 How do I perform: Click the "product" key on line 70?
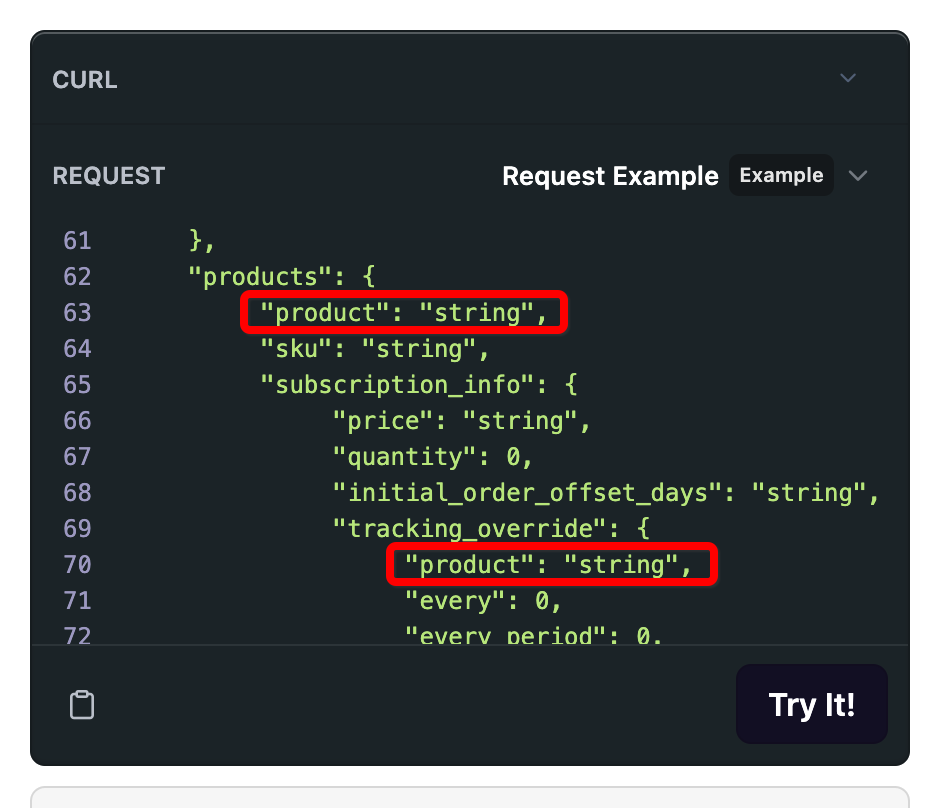point(468,565)
